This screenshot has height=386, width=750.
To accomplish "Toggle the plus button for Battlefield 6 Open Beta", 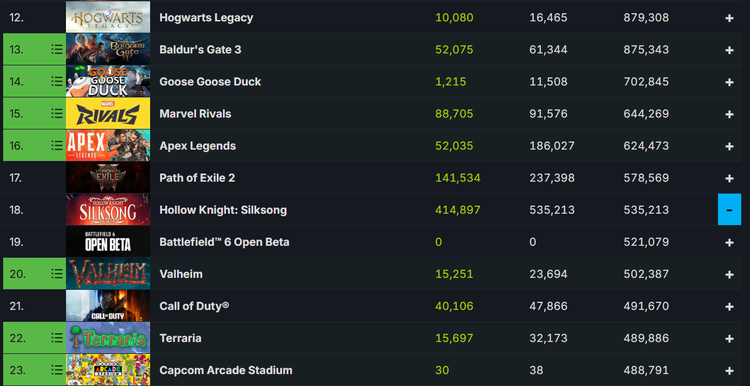I will 729,242.
